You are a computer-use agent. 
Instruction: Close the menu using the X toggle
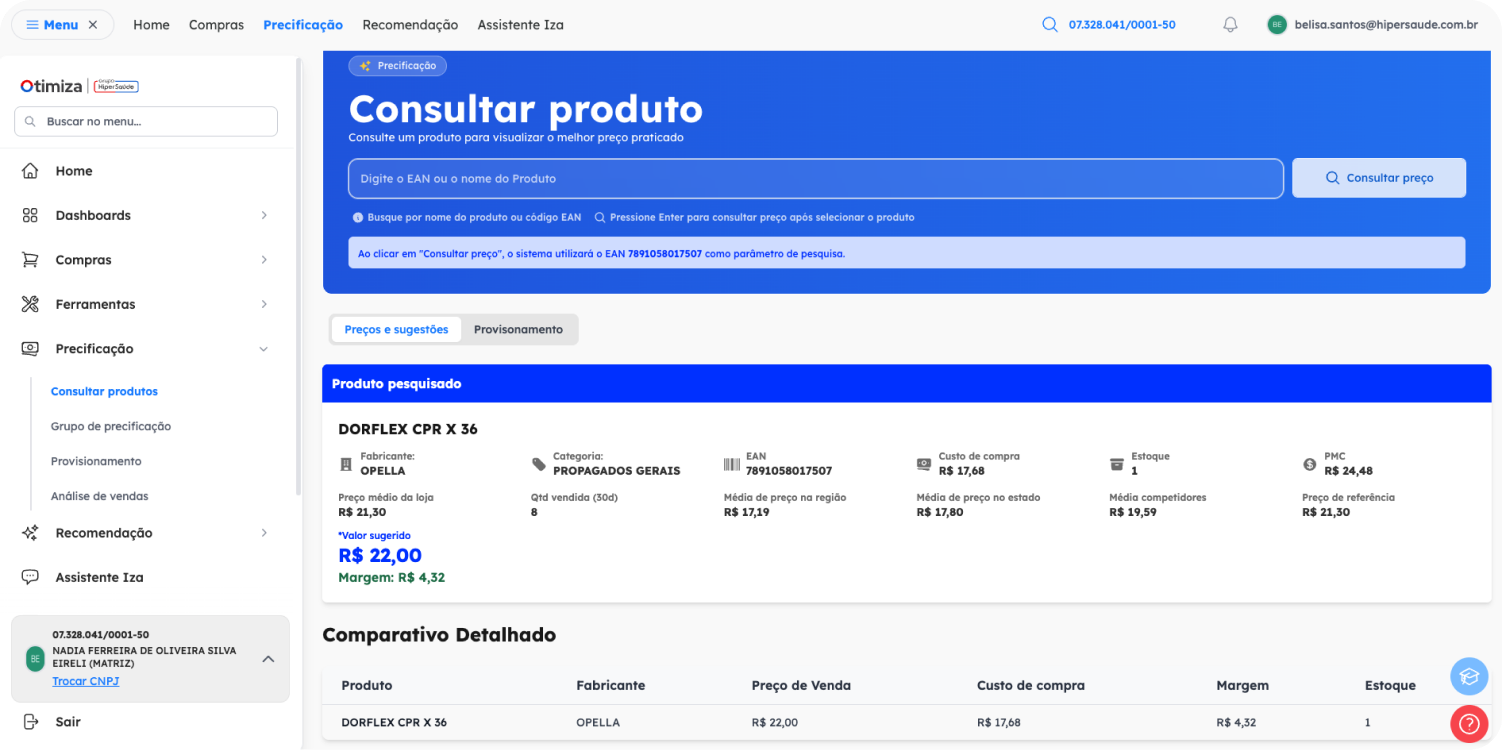(x=95, y=23)
